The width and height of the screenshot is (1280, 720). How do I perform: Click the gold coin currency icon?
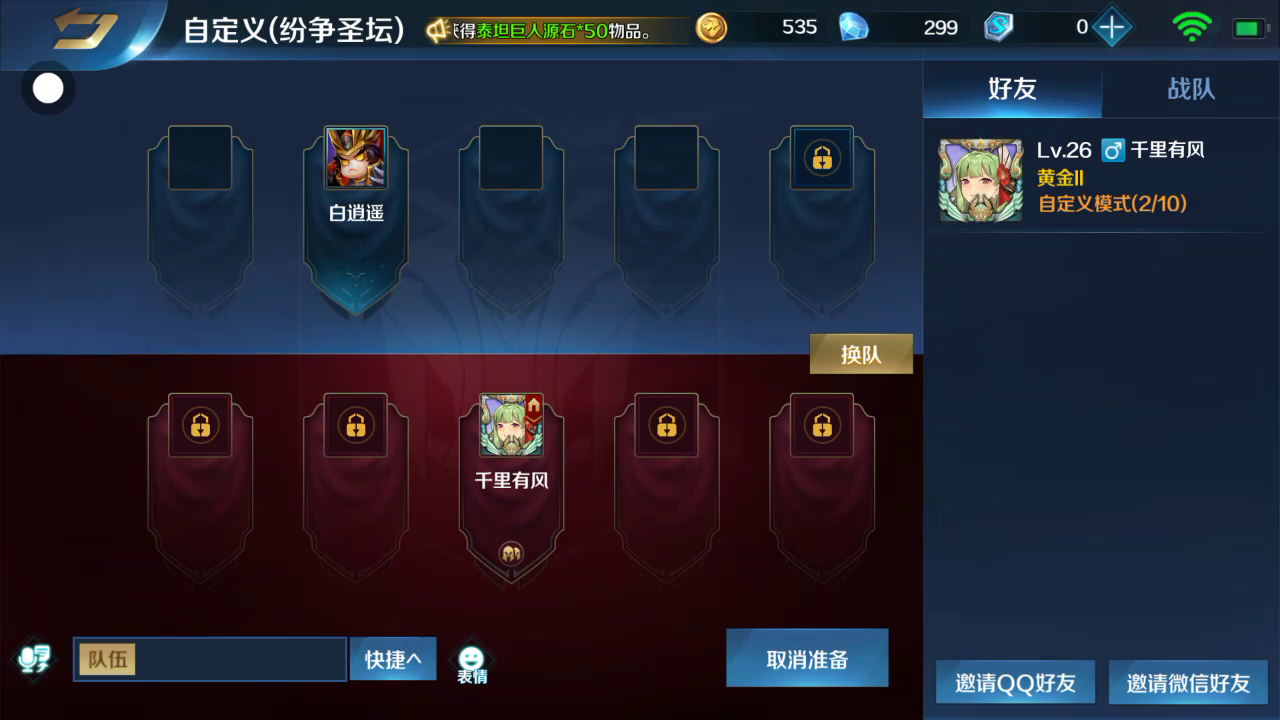coord(711,28)
